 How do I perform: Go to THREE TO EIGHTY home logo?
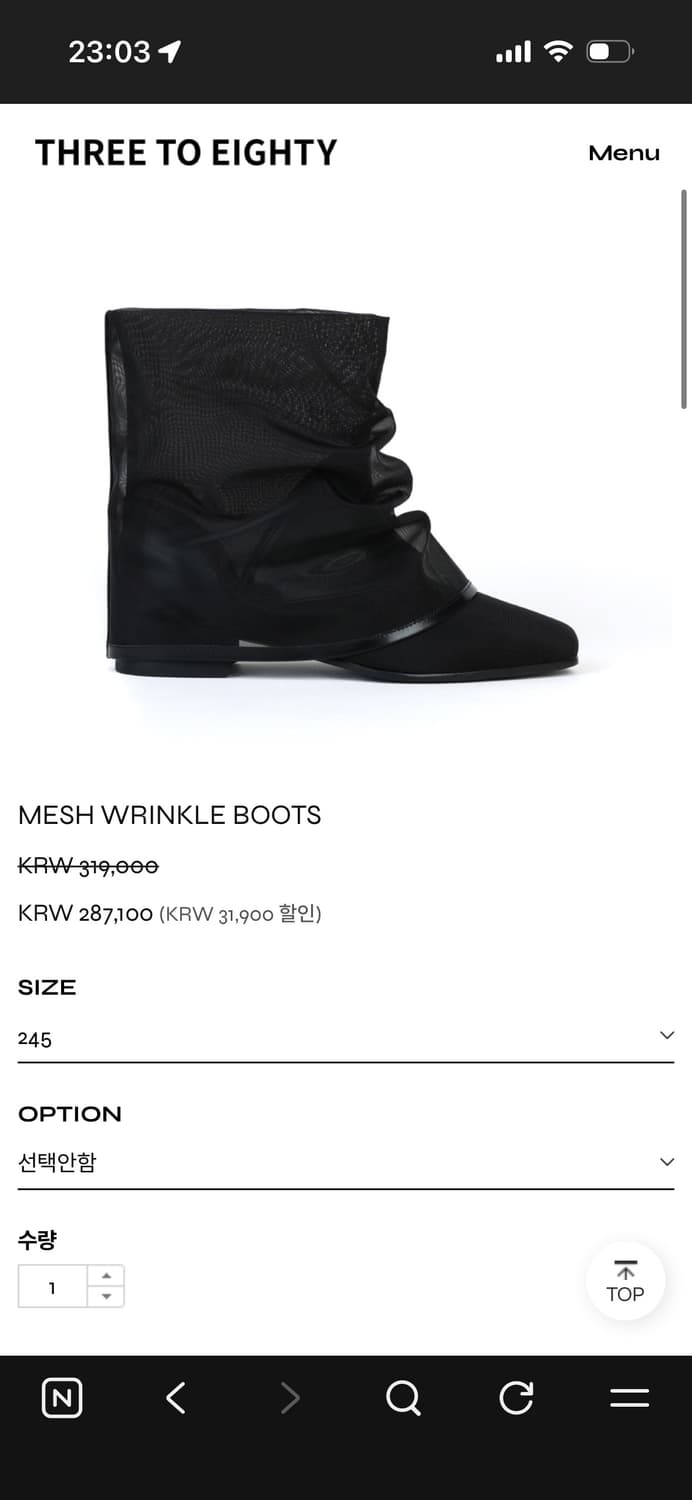[186, 153]
